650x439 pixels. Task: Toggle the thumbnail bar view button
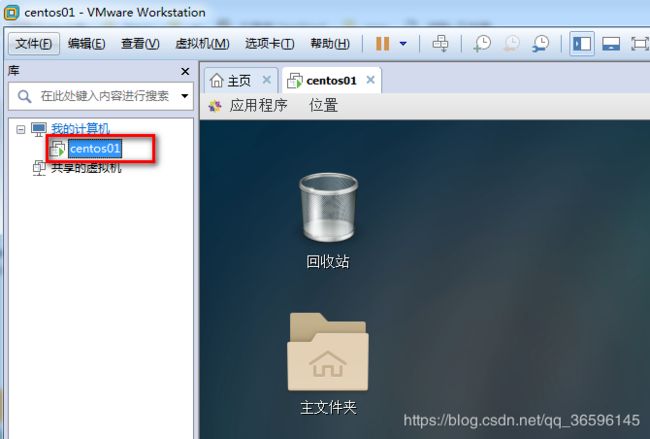click(611, 44)
